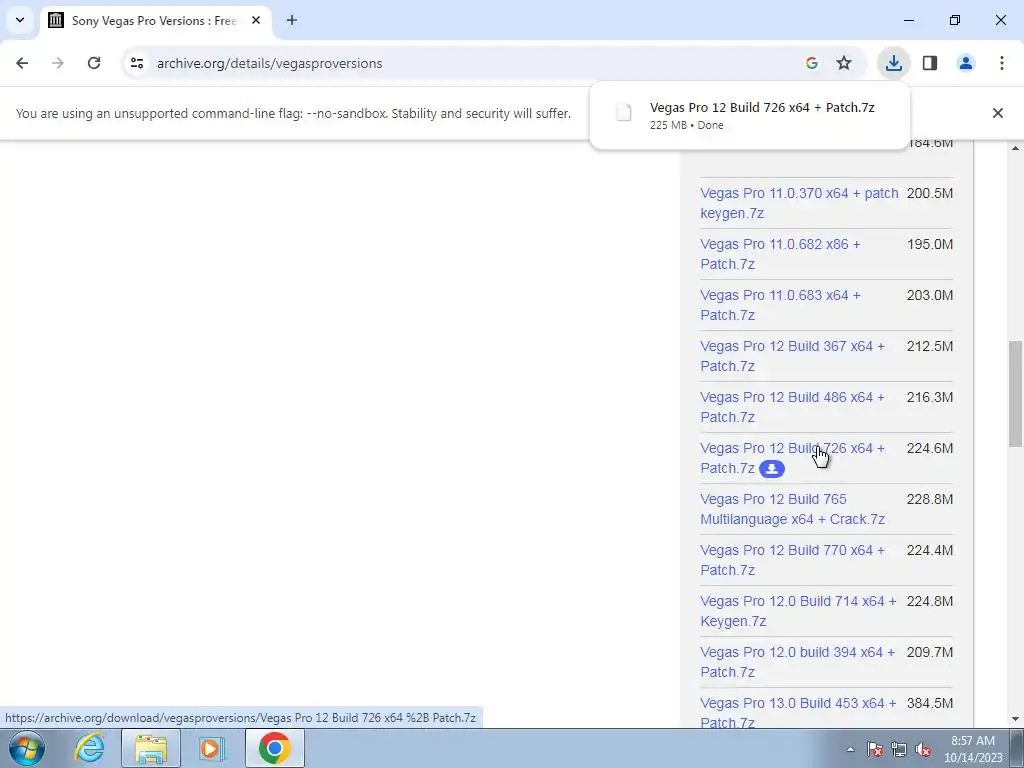Image resolution: width=1024 pixels, height=768 pixels.
Task: Click the 384.5M file size text
Action: (930, 703)
